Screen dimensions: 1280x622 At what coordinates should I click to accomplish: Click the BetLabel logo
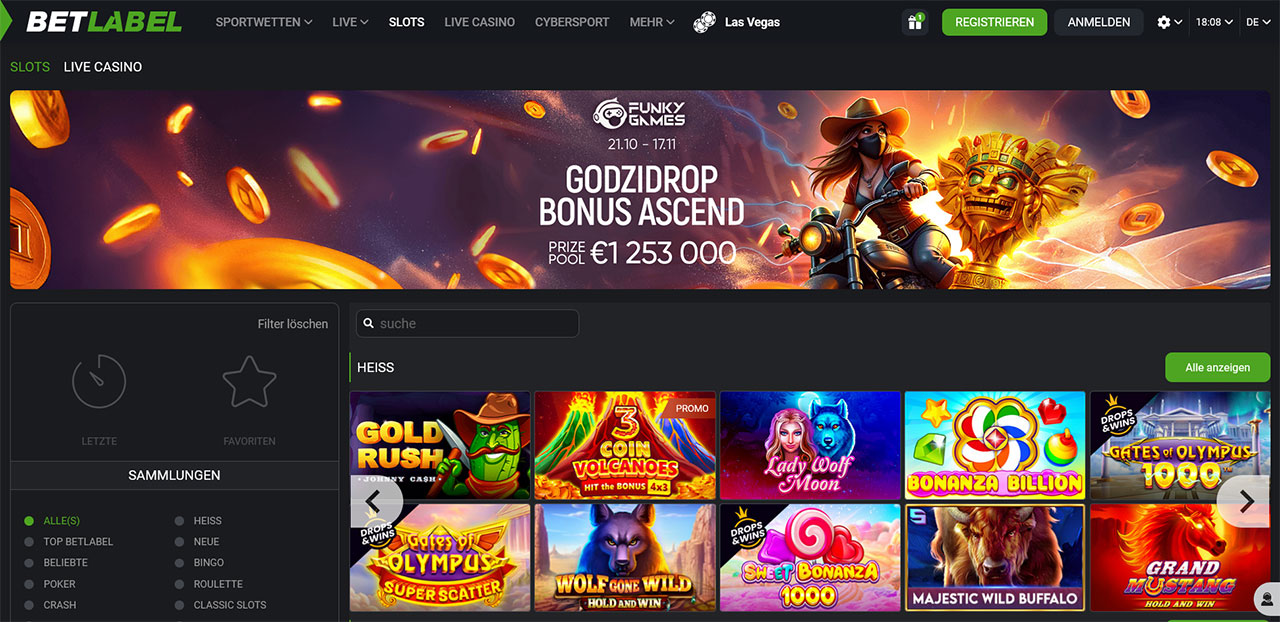pos(104,22)
